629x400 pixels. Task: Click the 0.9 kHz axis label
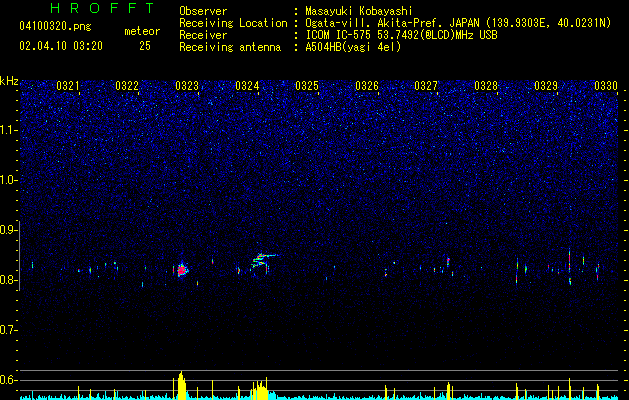9,230
